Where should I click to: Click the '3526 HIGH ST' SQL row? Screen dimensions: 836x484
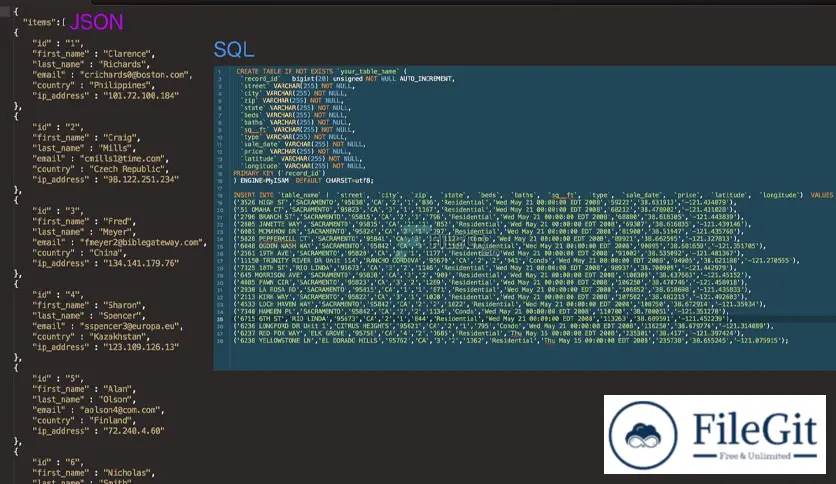pos(485,203)
